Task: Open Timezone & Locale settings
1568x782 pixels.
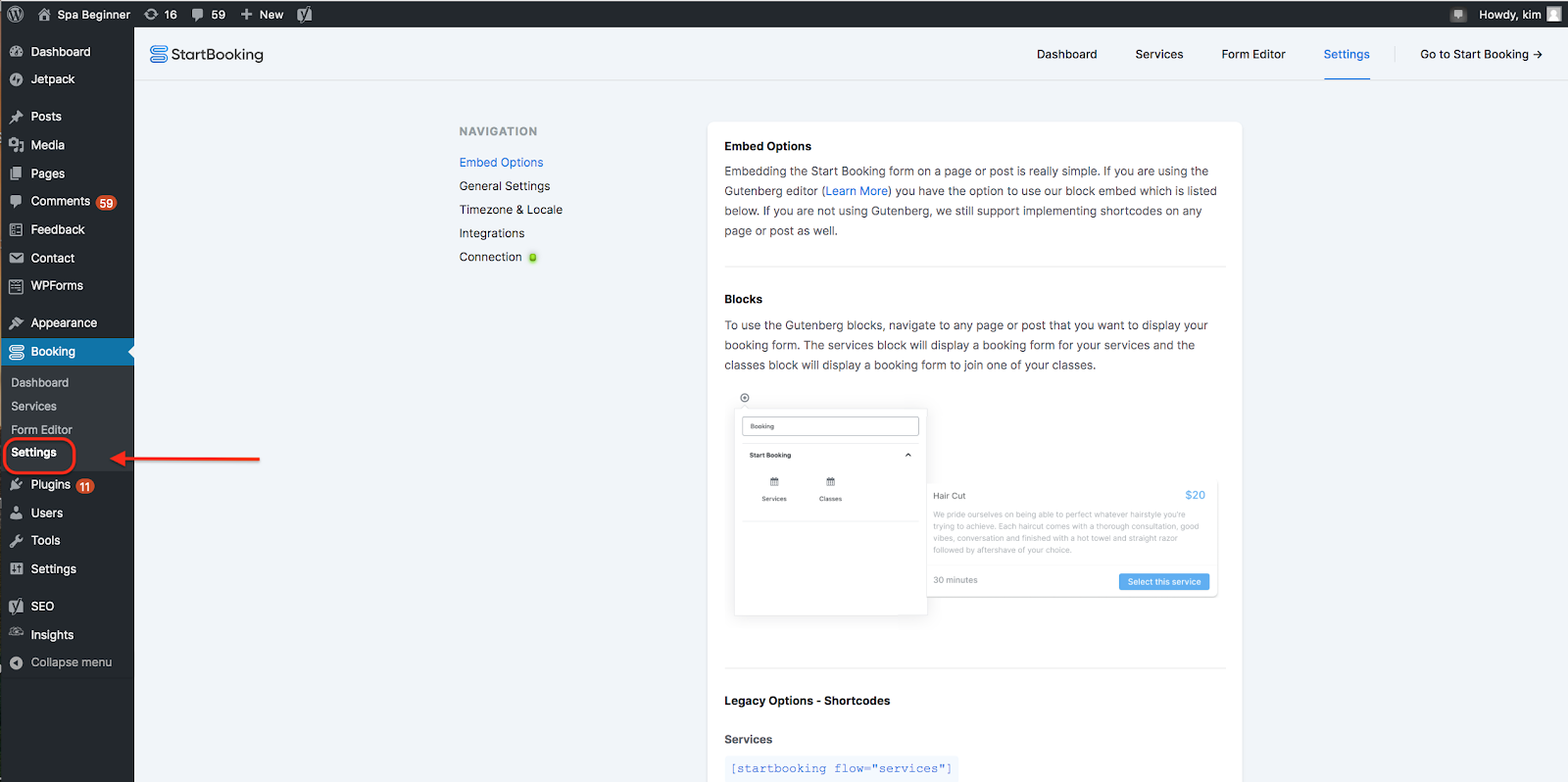Action: tap(511, 210)
